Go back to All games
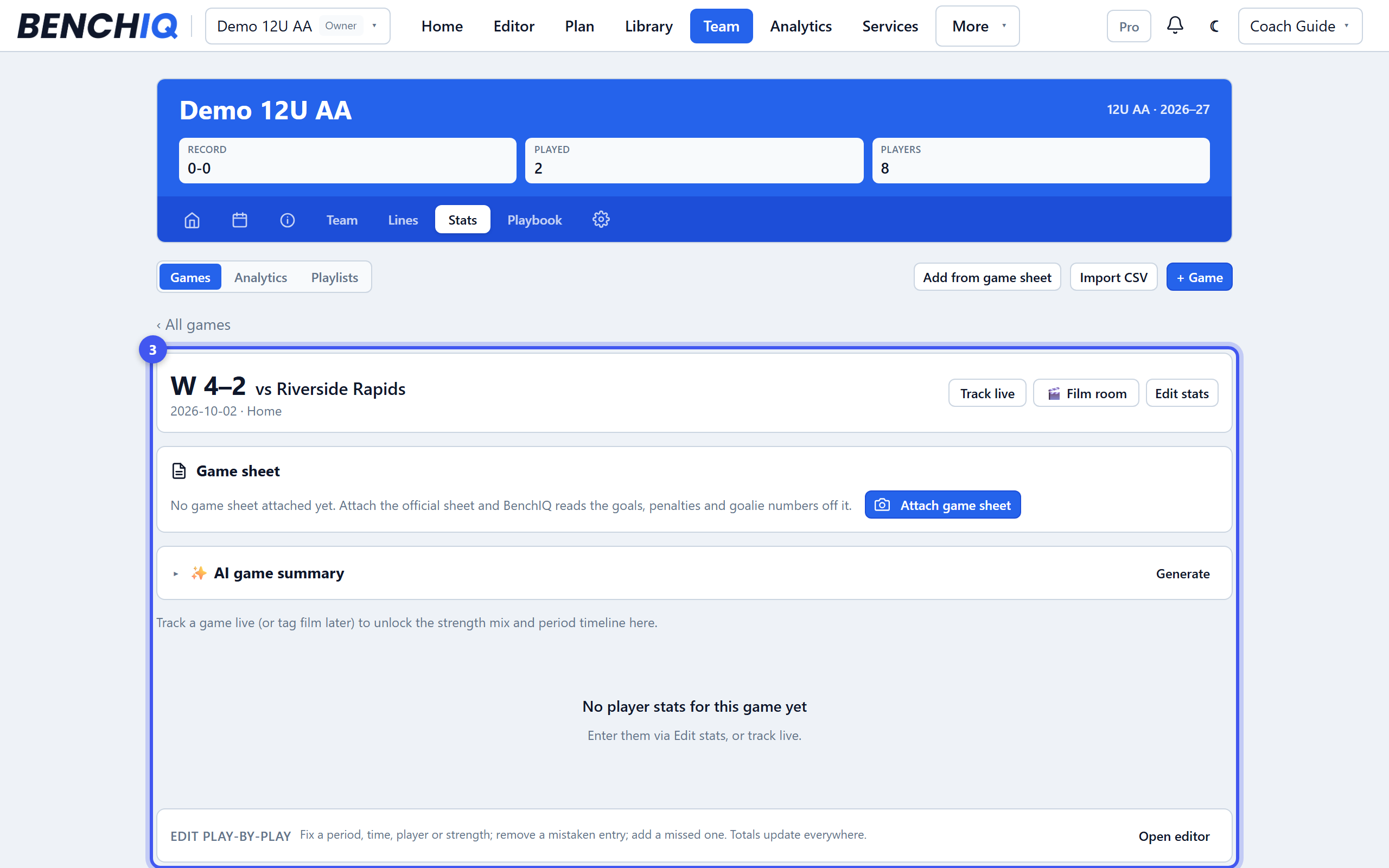This screenshot has height=868, width=1389. pyautogui.click(x=193, y=324)
